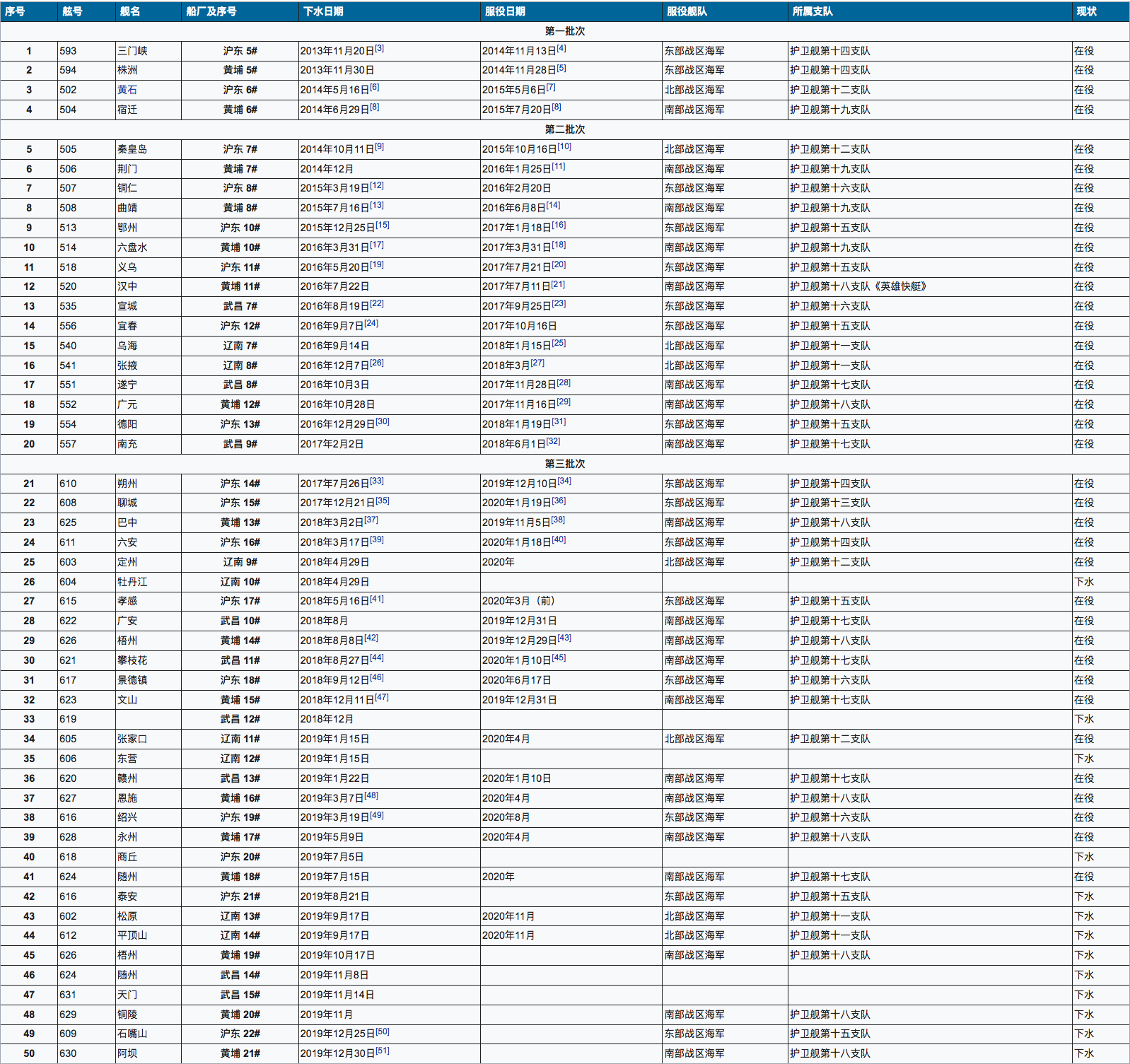Click citation [3] after 2013年11月20日
Viewport: 1130px width, 1064px height.
(379, 49)
